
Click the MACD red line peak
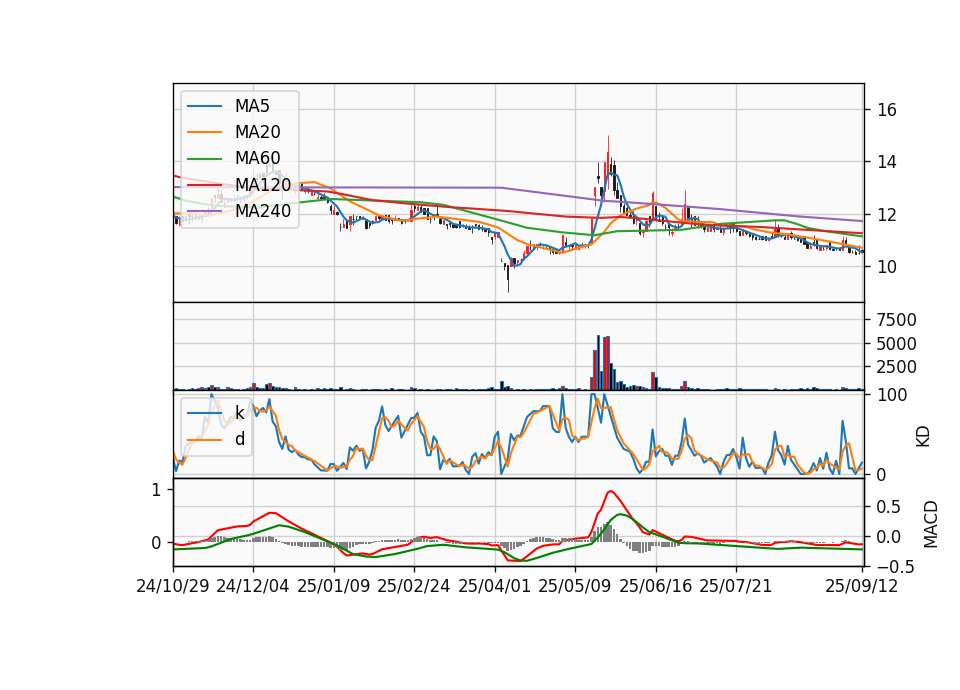[610, 491]
